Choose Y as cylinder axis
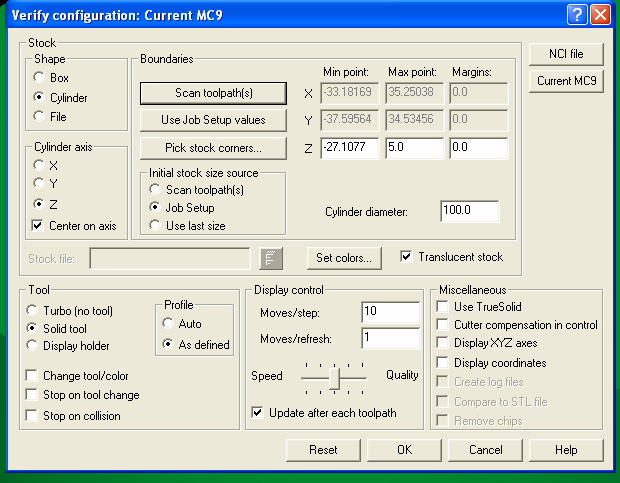Image resolution: width=620 pixels, height=483 pixels. (x=39, y=183)
